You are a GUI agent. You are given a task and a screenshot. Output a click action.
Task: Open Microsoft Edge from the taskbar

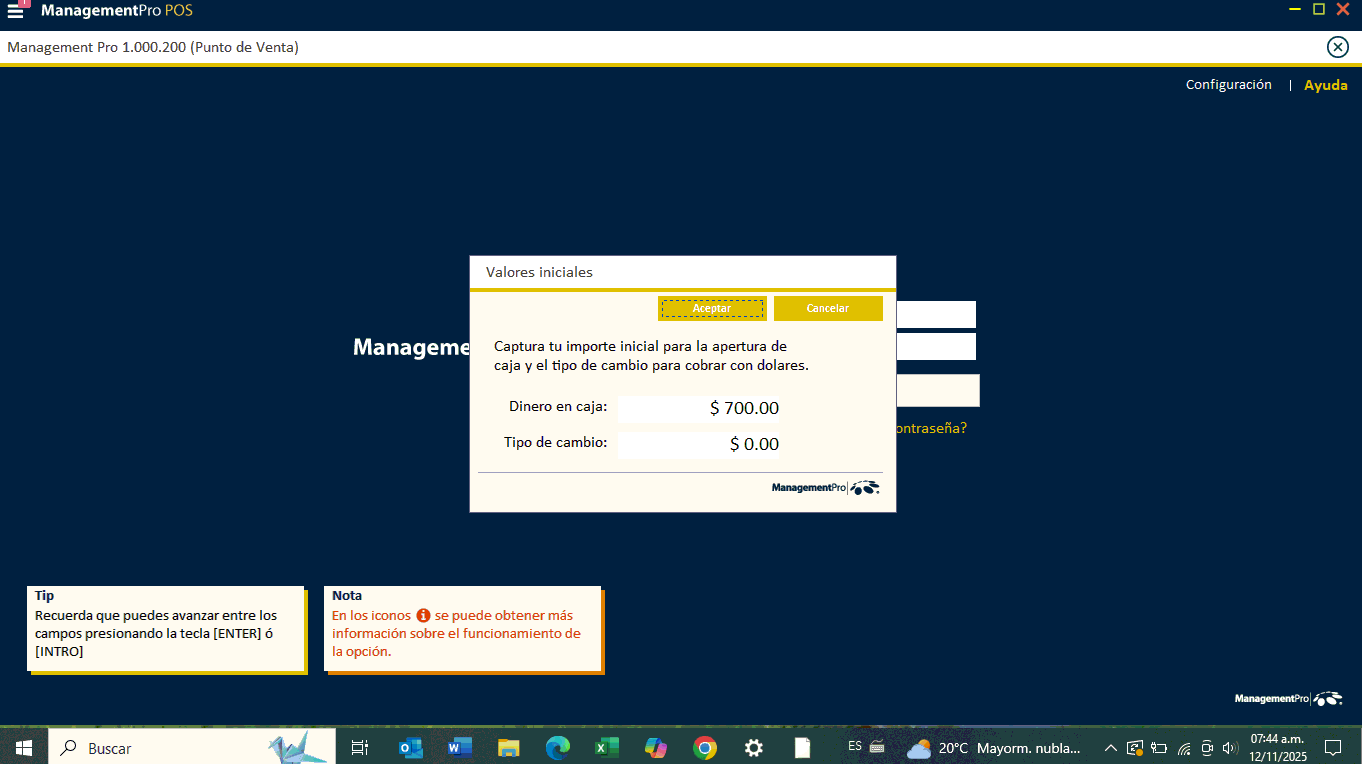pyautogui.click(x=557, y=748)
